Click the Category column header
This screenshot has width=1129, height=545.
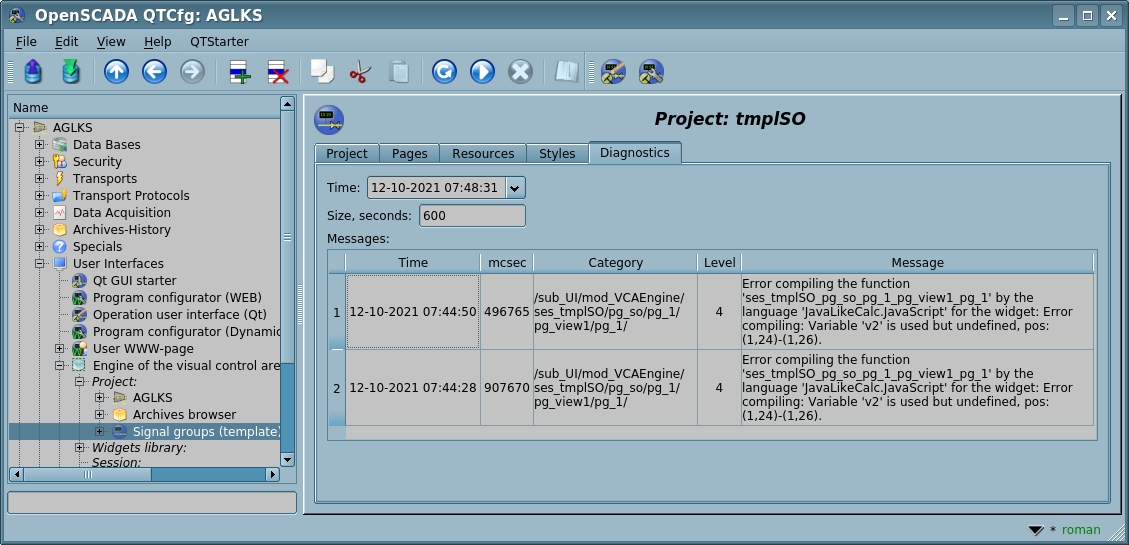[x=615, y=263]
